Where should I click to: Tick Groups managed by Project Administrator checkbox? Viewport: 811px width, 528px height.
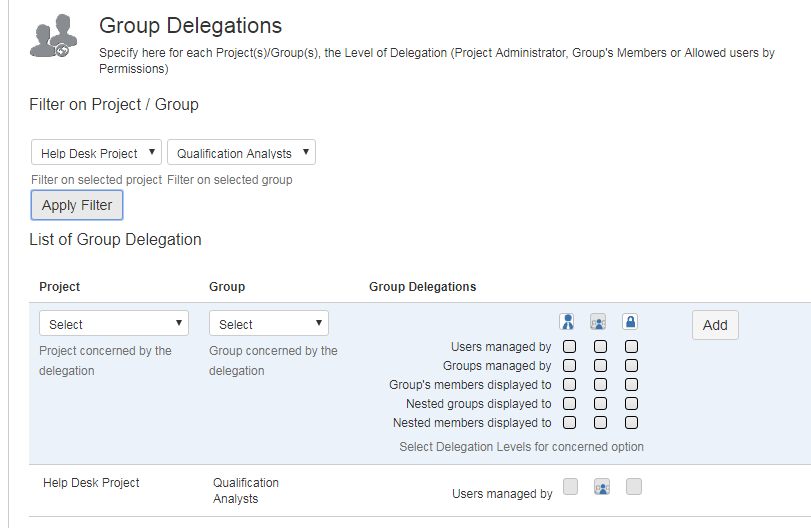(569, 366)
